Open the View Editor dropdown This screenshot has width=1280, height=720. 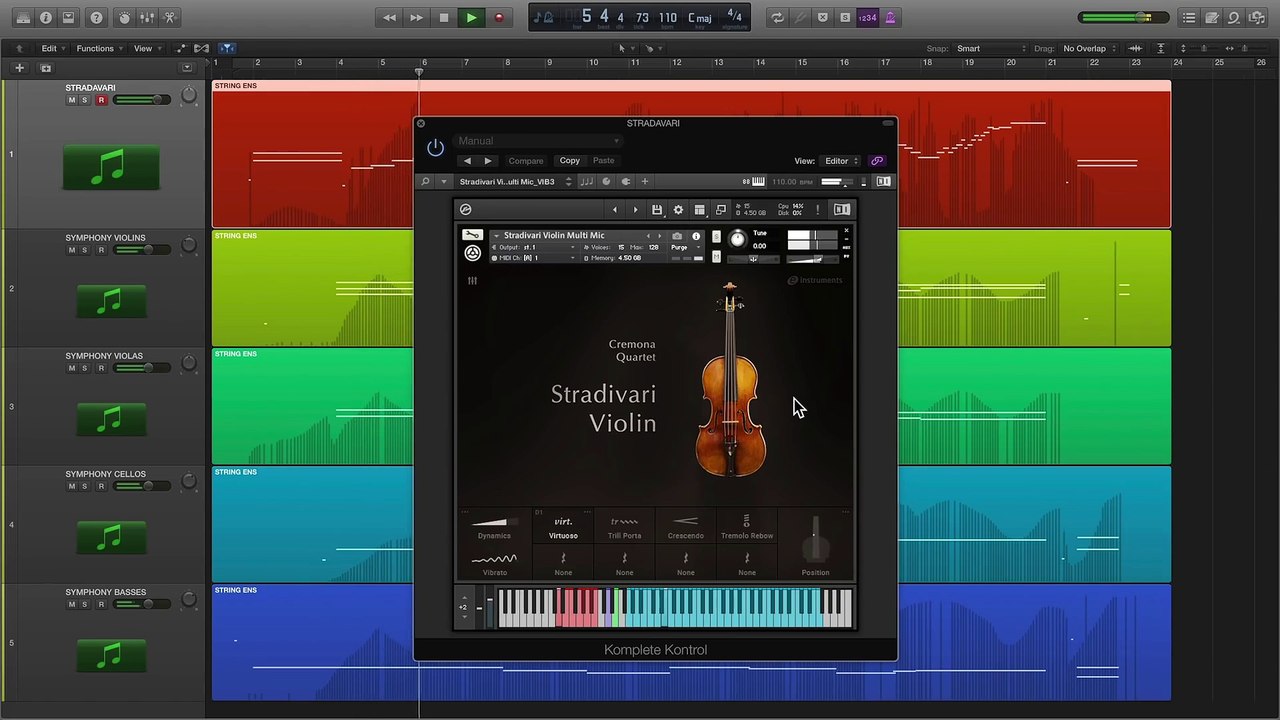click(841, 161)
